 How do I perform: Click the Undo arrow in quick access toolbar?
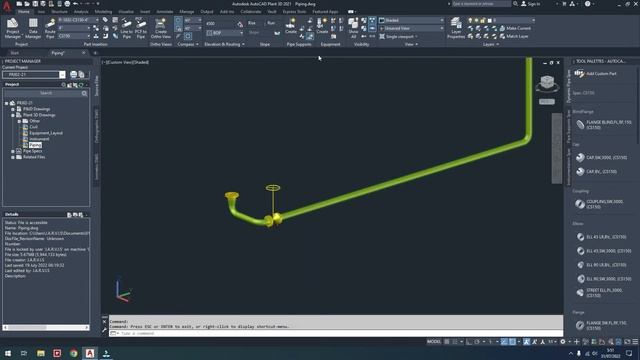76,4
